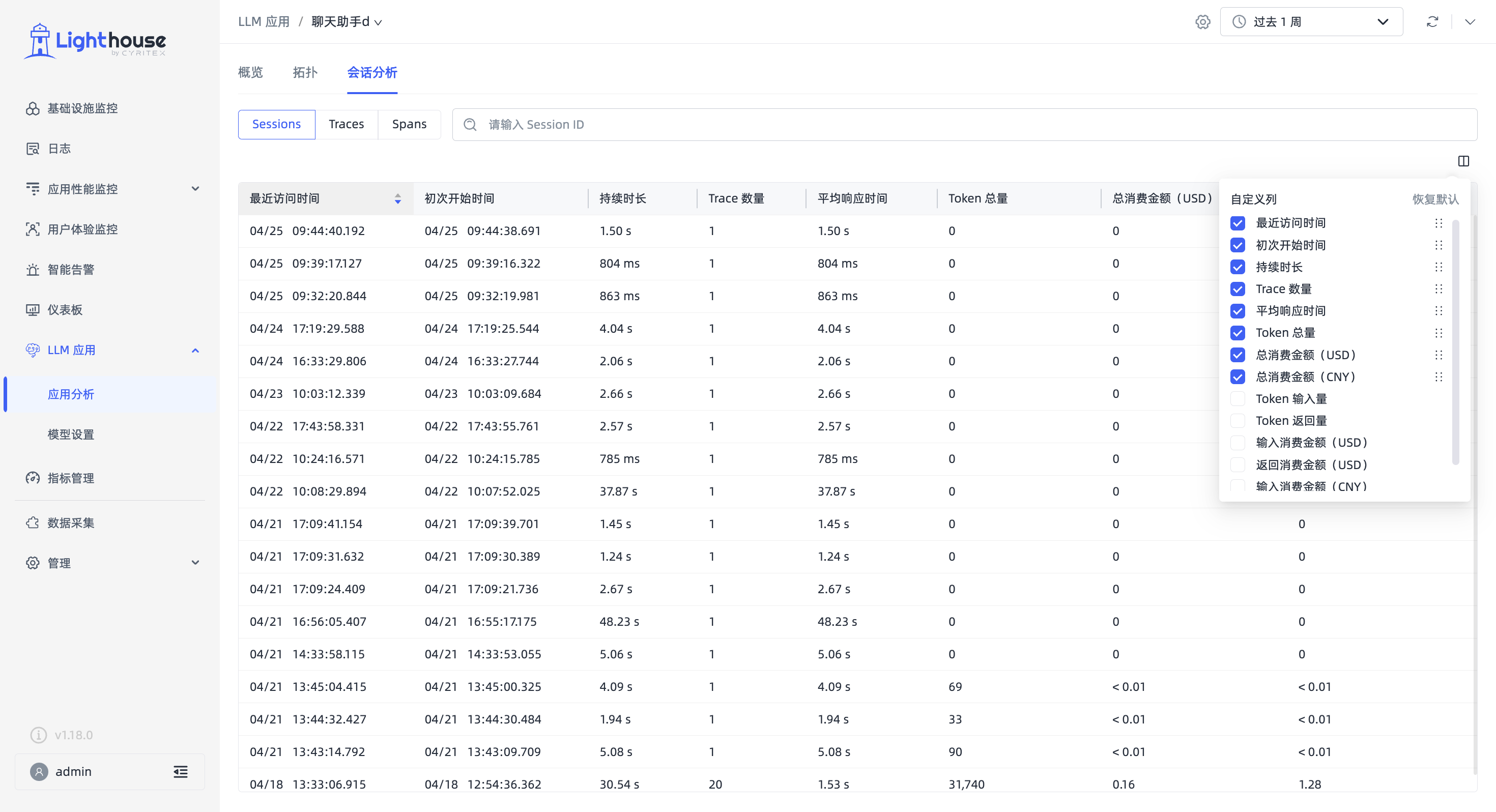
Task: Switch to the 概览 tab
Action: pos(250,73)
